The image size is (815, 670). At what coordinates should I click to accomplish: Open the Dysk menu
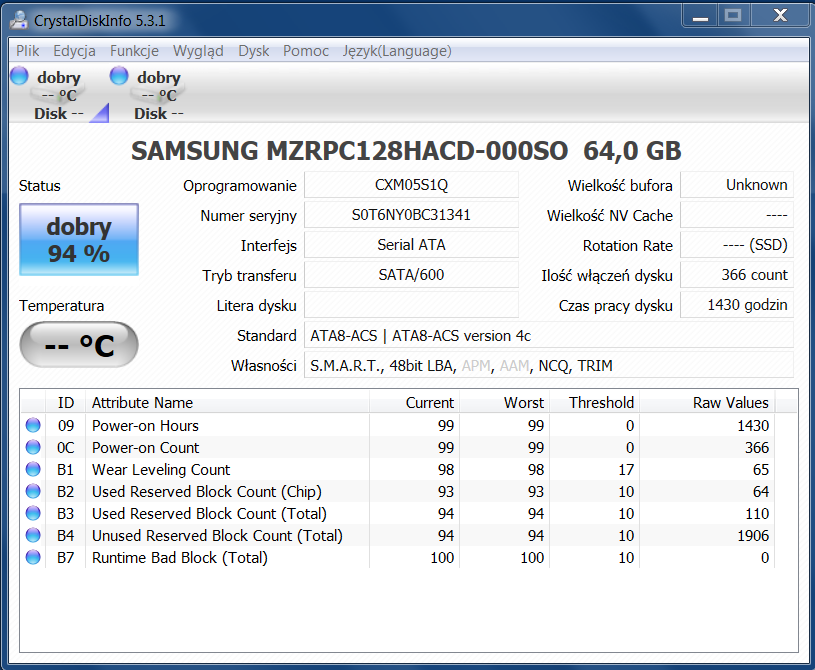[x=254, y=51]
